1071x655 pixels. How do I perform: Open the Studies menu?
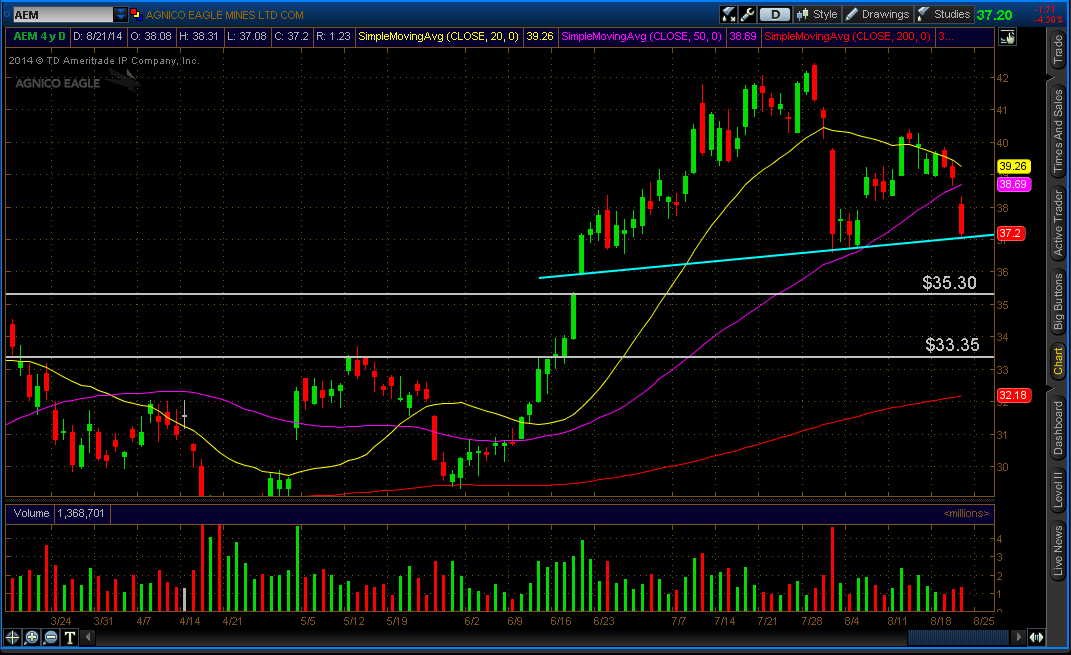point(943,14)
